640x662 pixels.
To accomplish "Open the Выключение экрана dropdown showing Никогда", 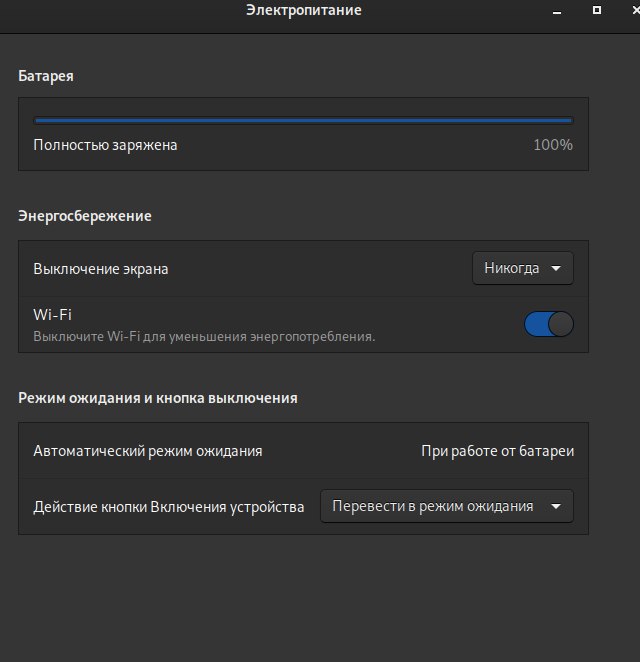I will pos(523,268).
